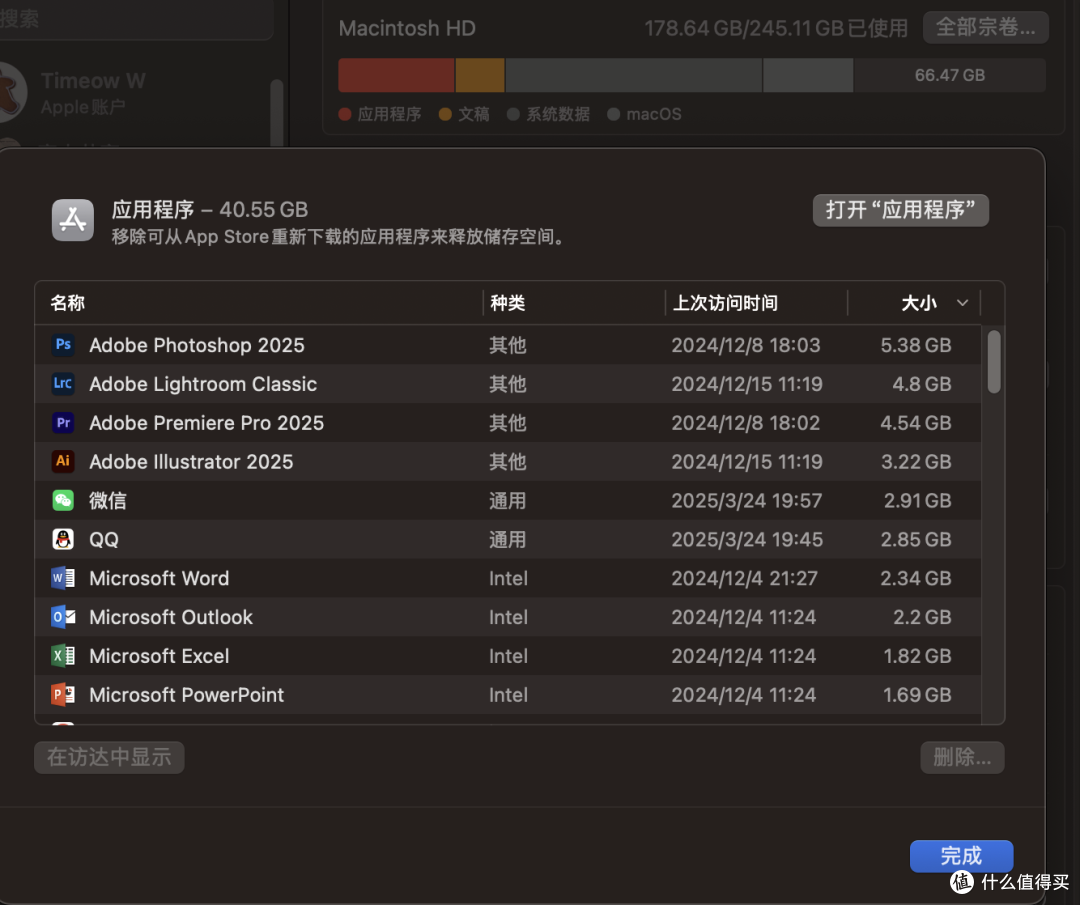Click the Intel type in Microsoft Word row
Screen dimensions: 1080x905
(508, 579)
